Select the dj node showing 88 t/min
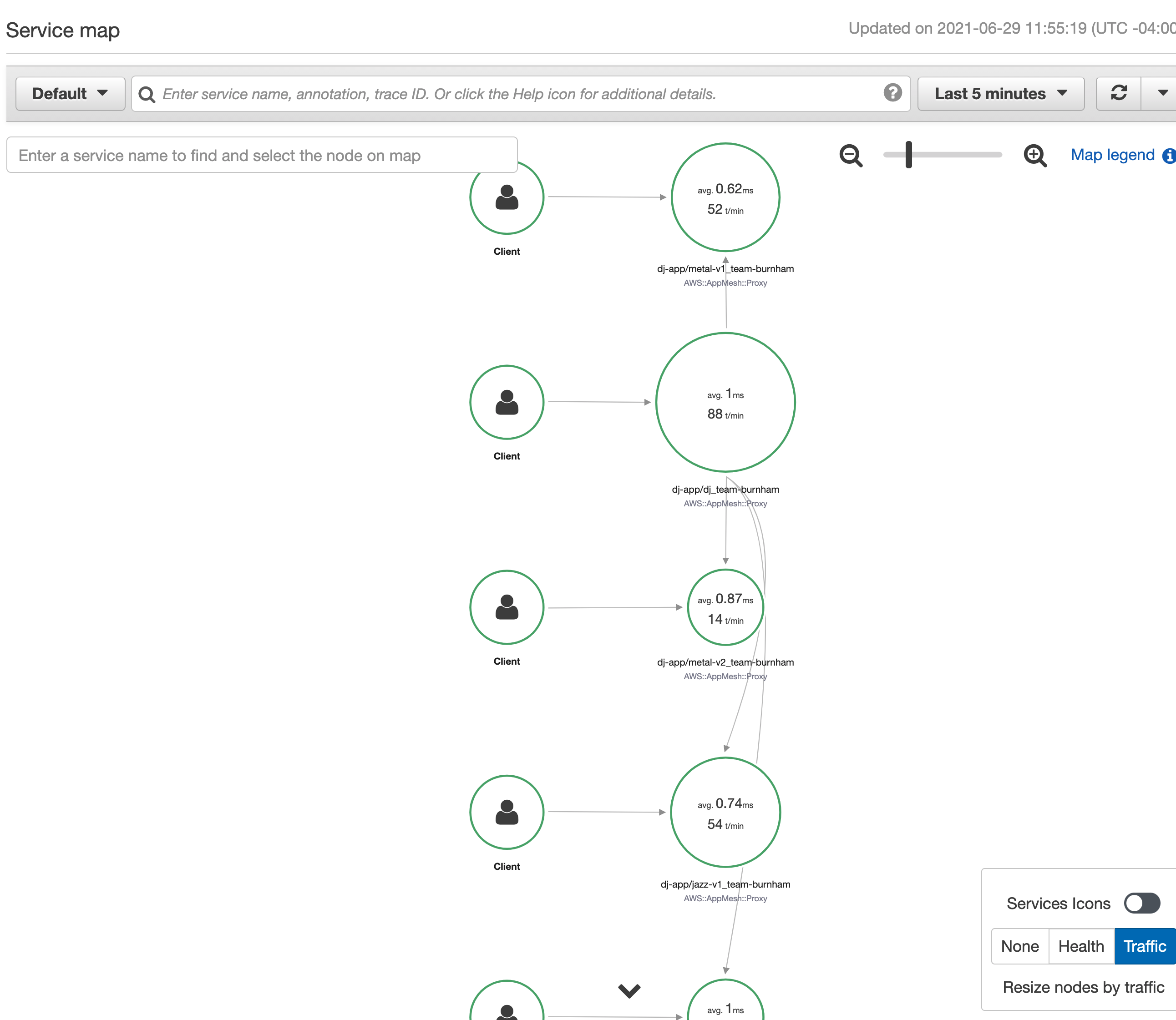Screen dimensions: 1176x1020 725,403
